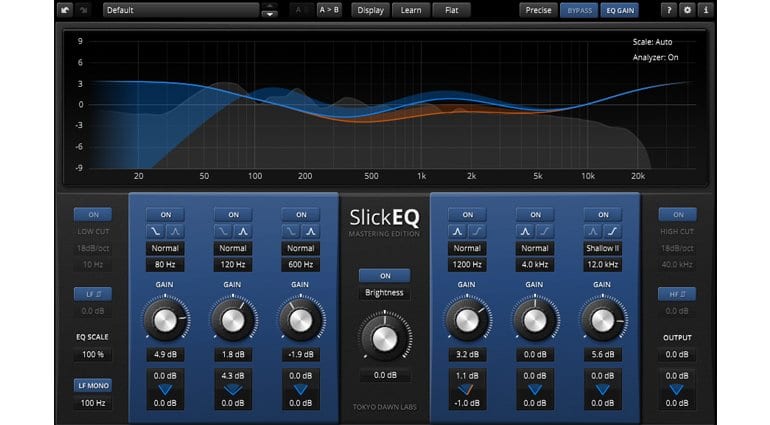Toggle the High Cut ON switch
The width and height of the screenshot is (770, 425).
point(678,215)
